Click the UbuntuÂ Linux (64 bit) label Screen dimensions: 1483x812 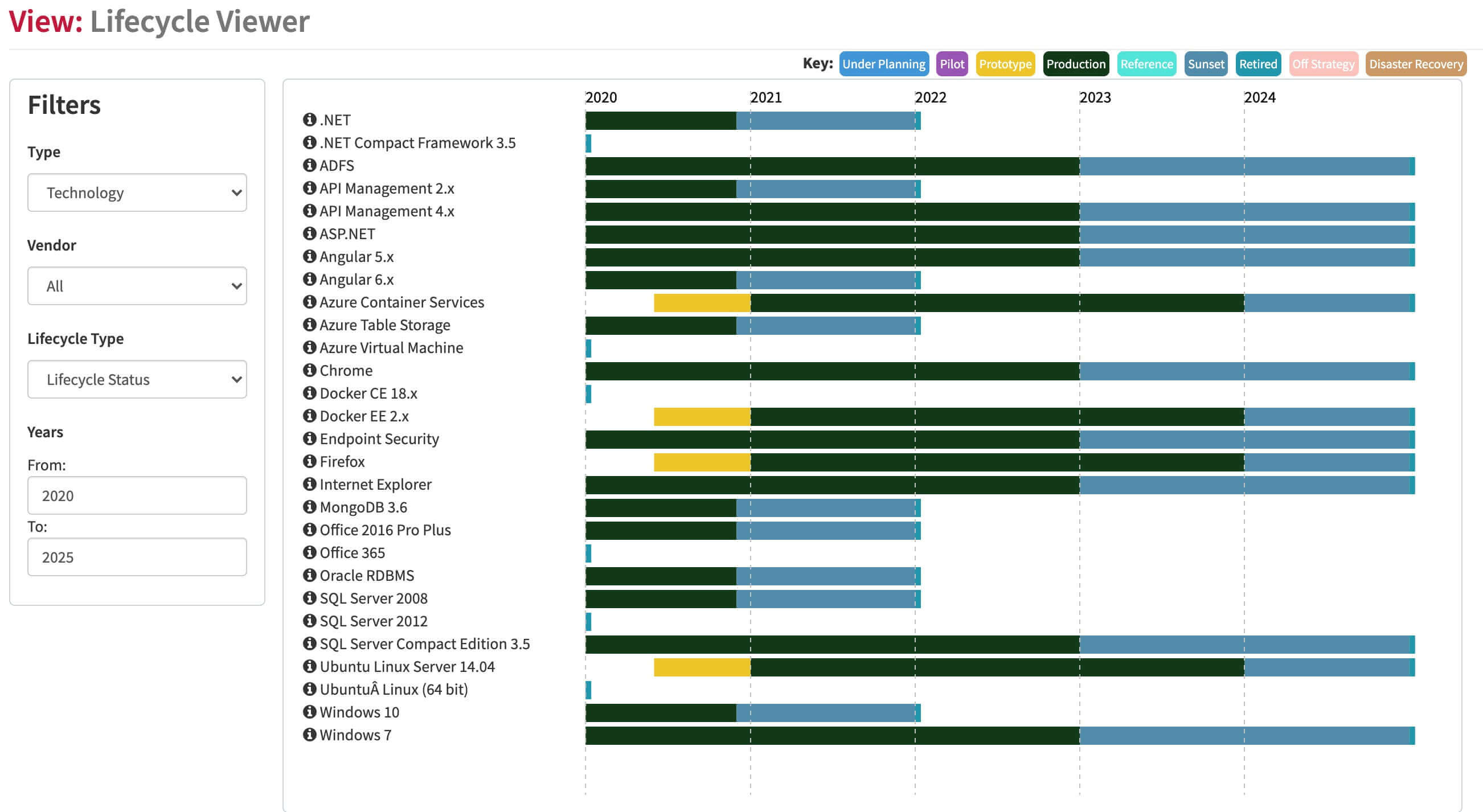click(x=394, y=690)
